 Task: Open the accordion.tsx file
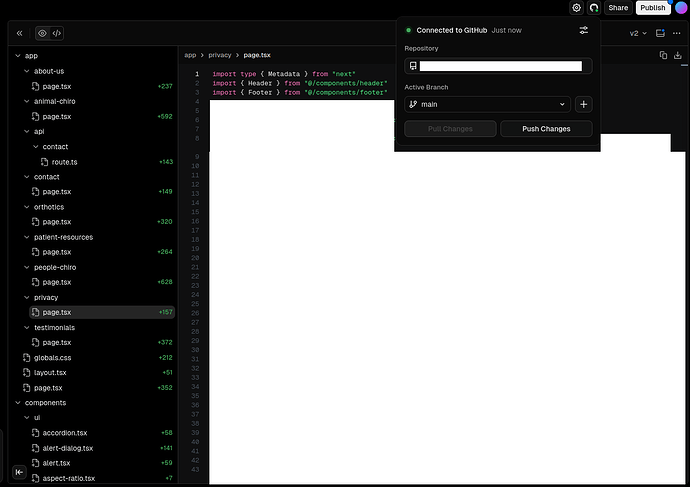[65, 433]
